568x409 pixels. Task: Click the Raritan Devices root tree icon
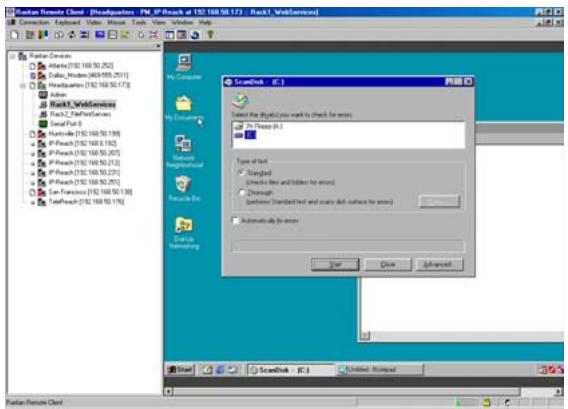(22, 56)
